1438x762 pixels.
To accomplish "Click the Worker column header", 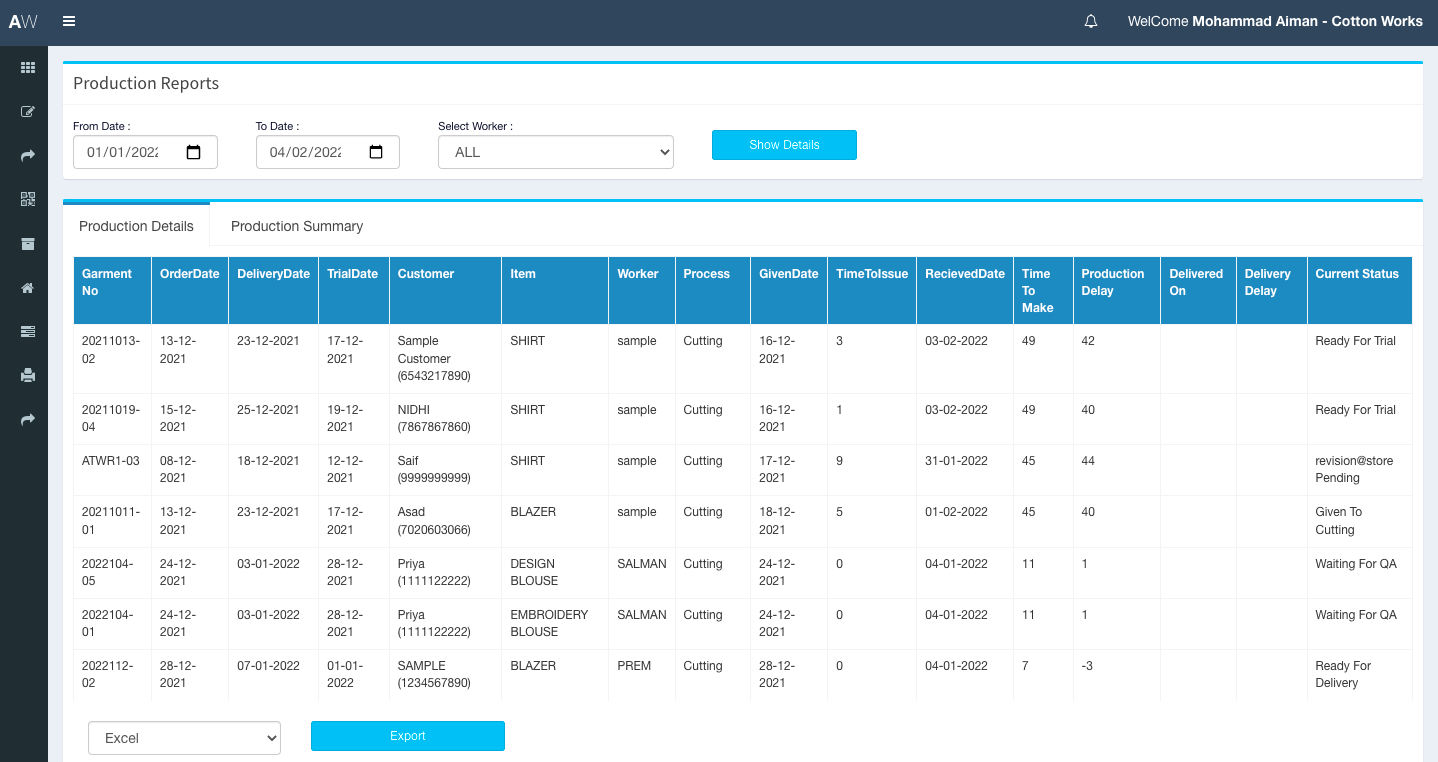I will point(642,290).
